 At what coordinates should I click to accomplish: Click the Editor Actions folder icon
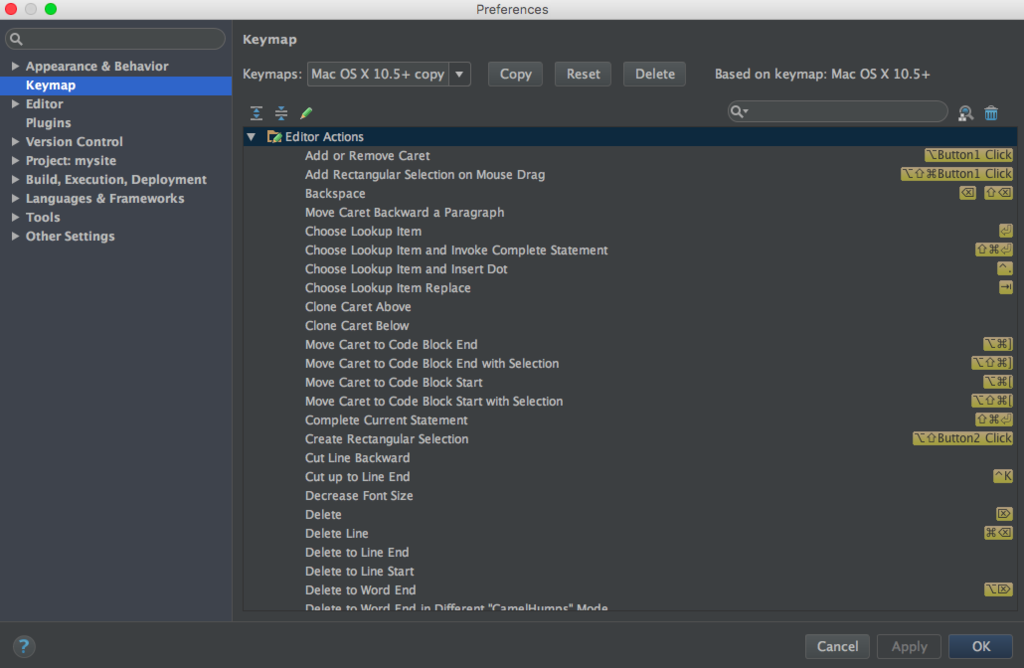pyautogui.click(x=274, y=136)
